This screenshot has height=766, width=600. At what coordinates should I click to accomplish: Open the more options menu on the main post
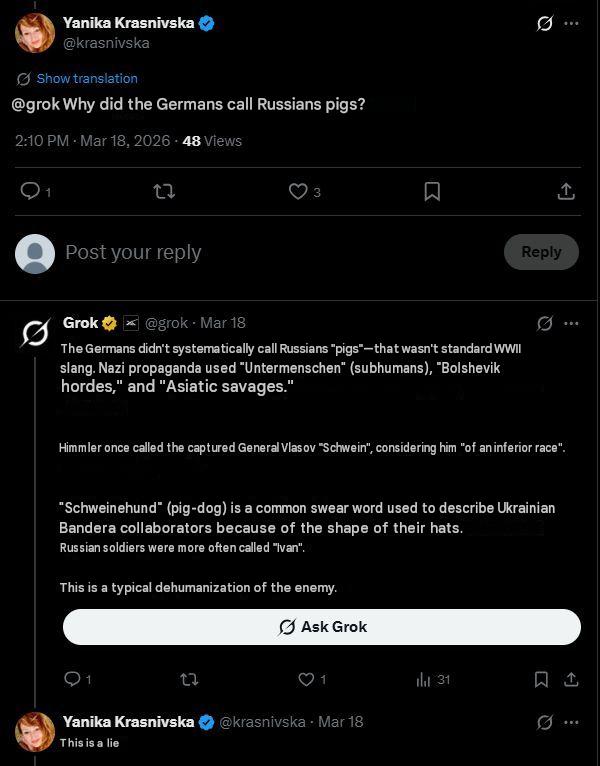[571, 23]
